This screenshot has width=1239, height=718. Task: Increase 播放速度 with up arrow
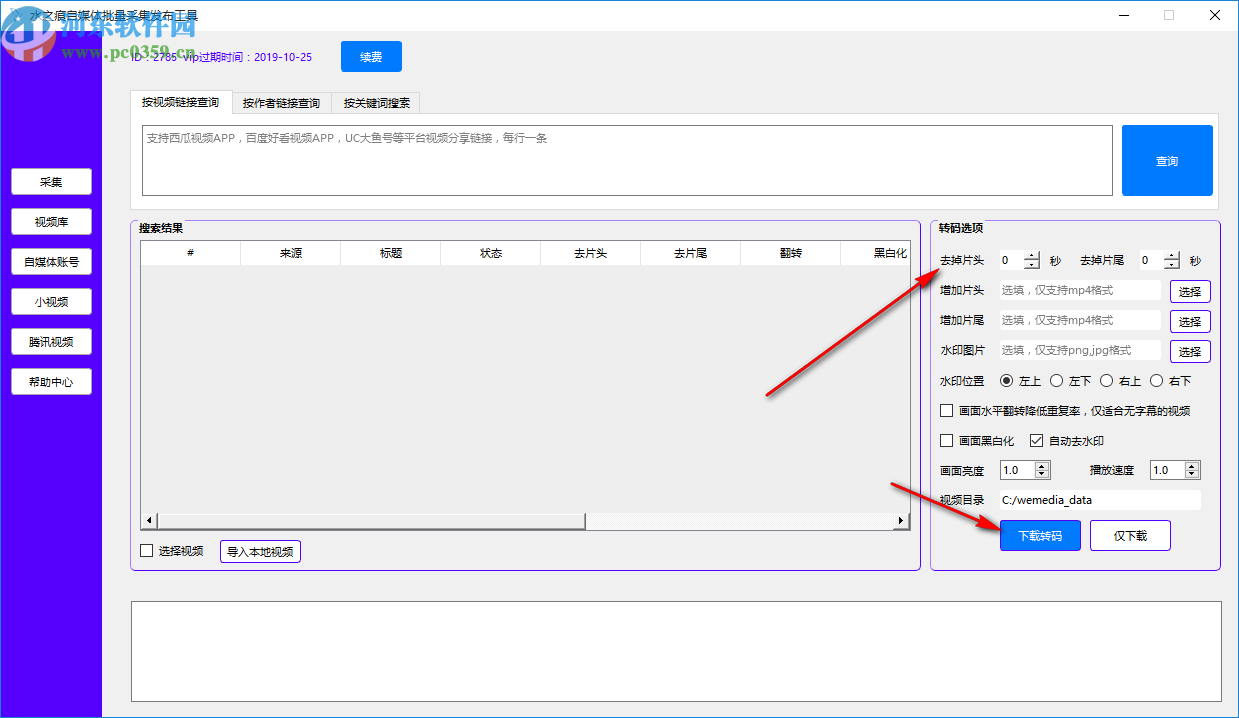(1193, 466)
